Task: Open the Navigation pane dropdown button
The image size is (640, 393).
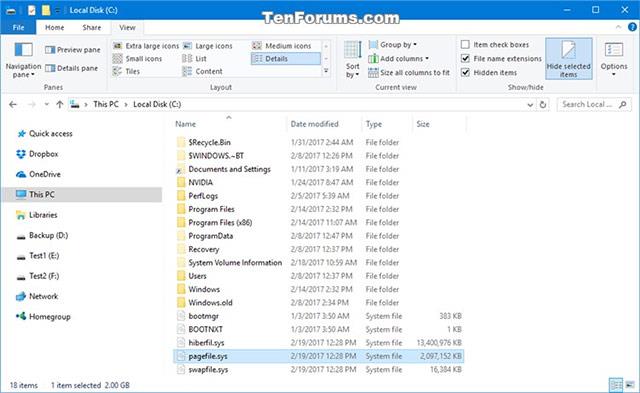Action: (x=23, y=60)
